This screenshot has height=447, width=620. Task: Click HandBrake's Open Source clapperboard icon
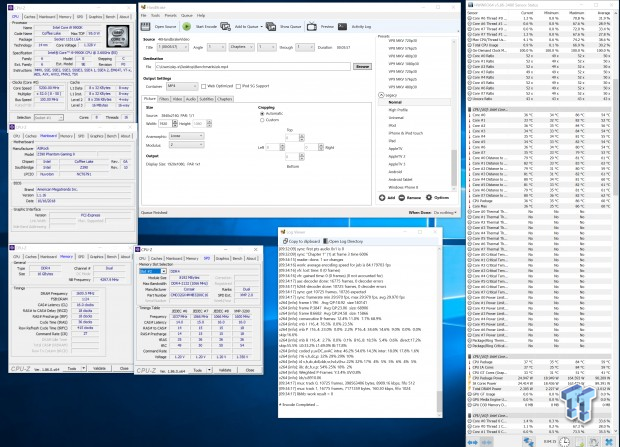click(x=146, y=27)
